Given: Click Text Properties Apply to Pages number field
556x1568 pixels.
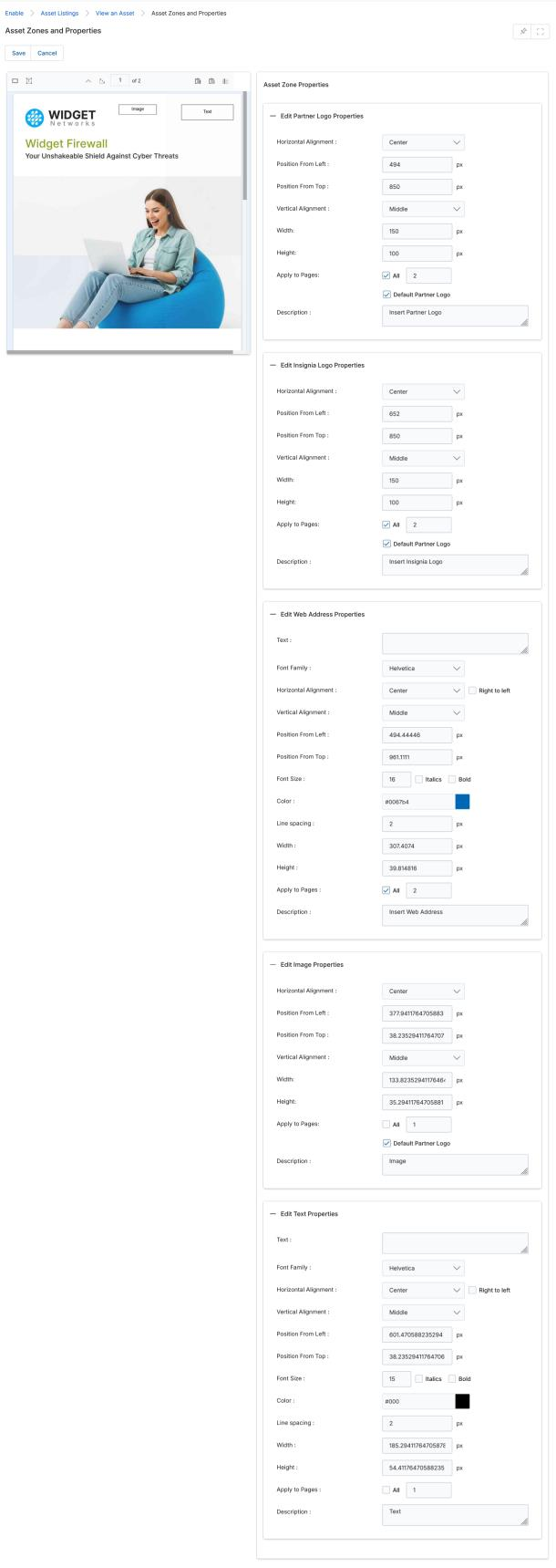Looking at the screenshot, I should [x=428, y=1490].
